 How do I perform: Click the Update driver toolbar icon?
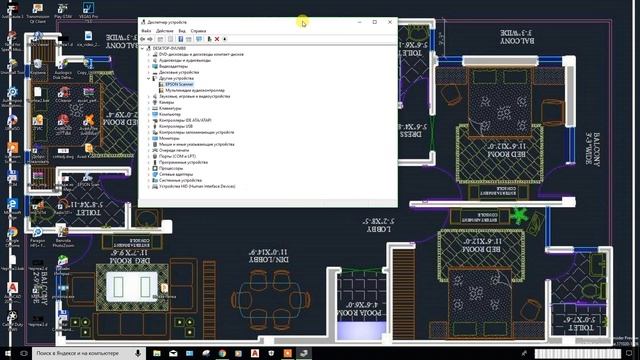pyautogui.click(x=209, y=39)
